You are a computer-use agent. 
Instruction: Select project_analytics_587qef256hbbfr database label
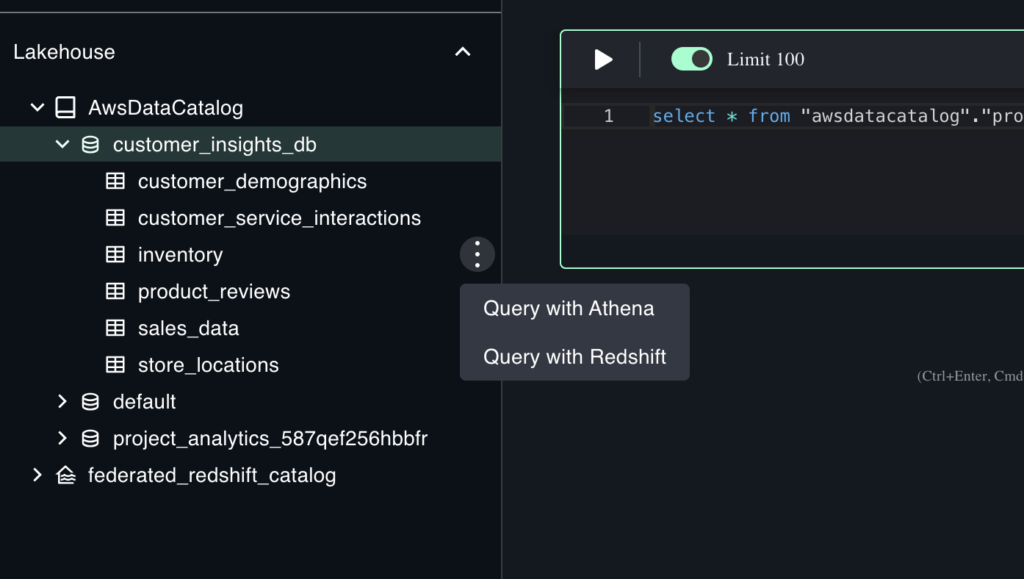pos(270,439)
